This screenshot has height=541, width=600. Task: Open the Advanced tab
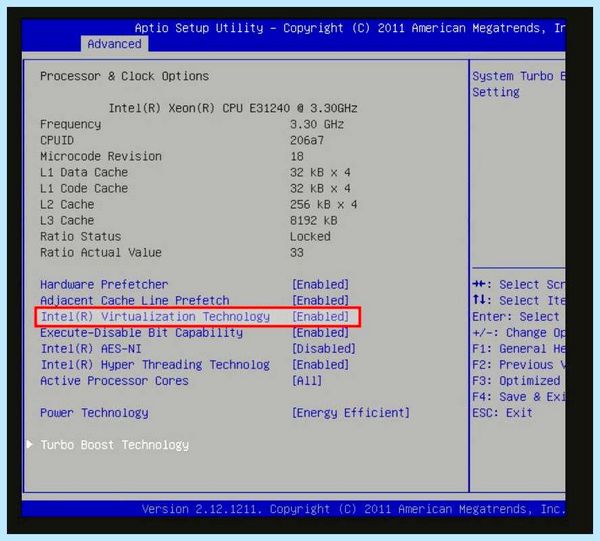click(x=114, y=44)
